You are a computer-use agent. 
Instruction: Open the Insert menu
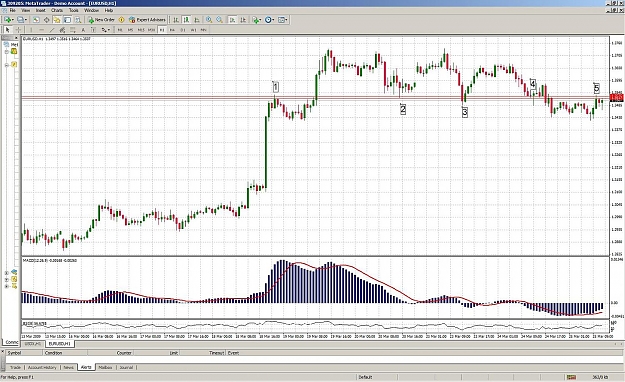(x=40, y=10)
